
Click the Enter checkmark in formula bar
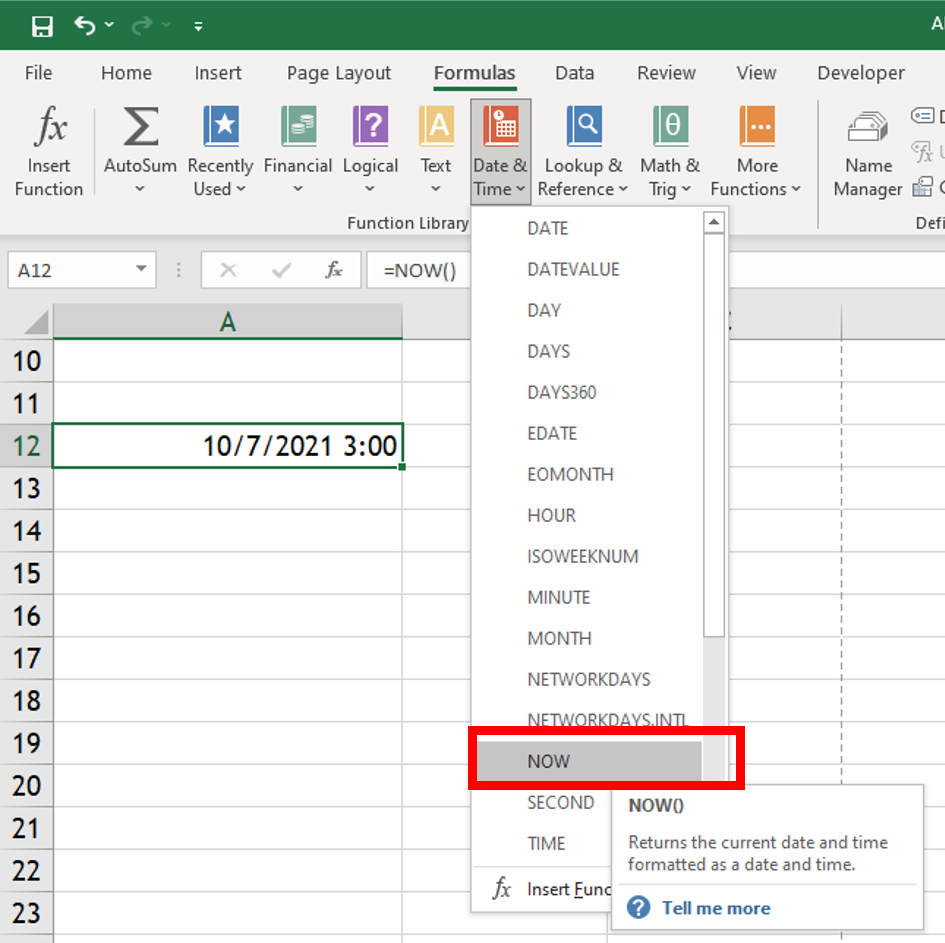click(281, 269)
